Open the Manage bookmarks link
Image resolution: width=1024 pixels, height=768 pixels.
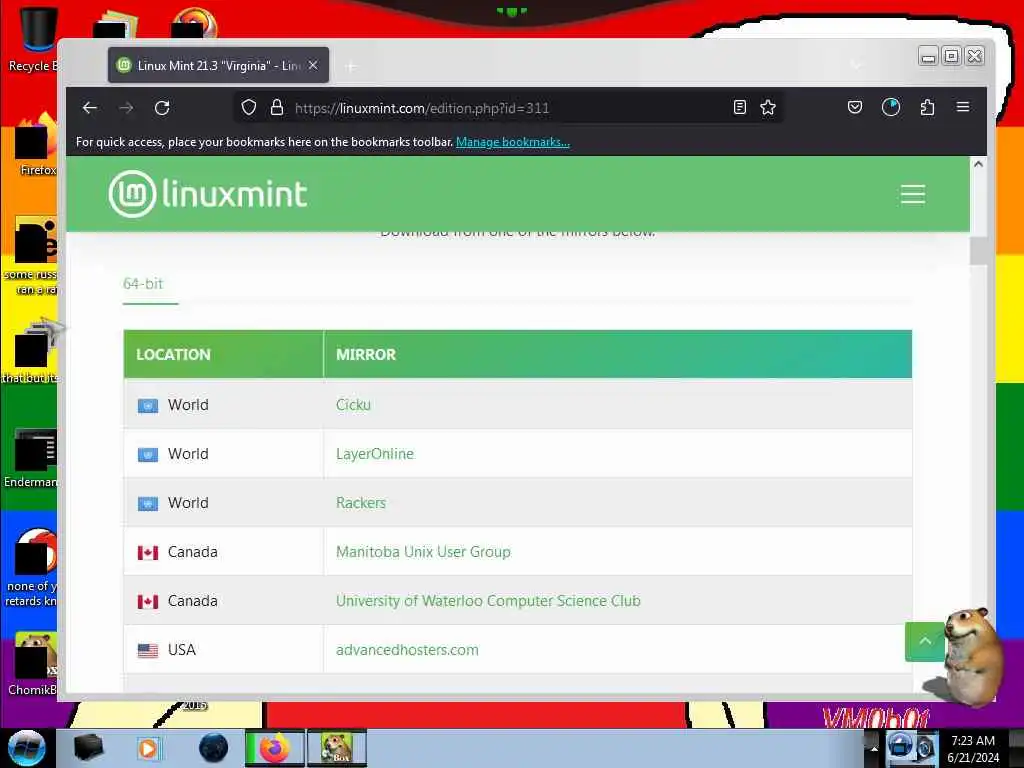[513, 142]
